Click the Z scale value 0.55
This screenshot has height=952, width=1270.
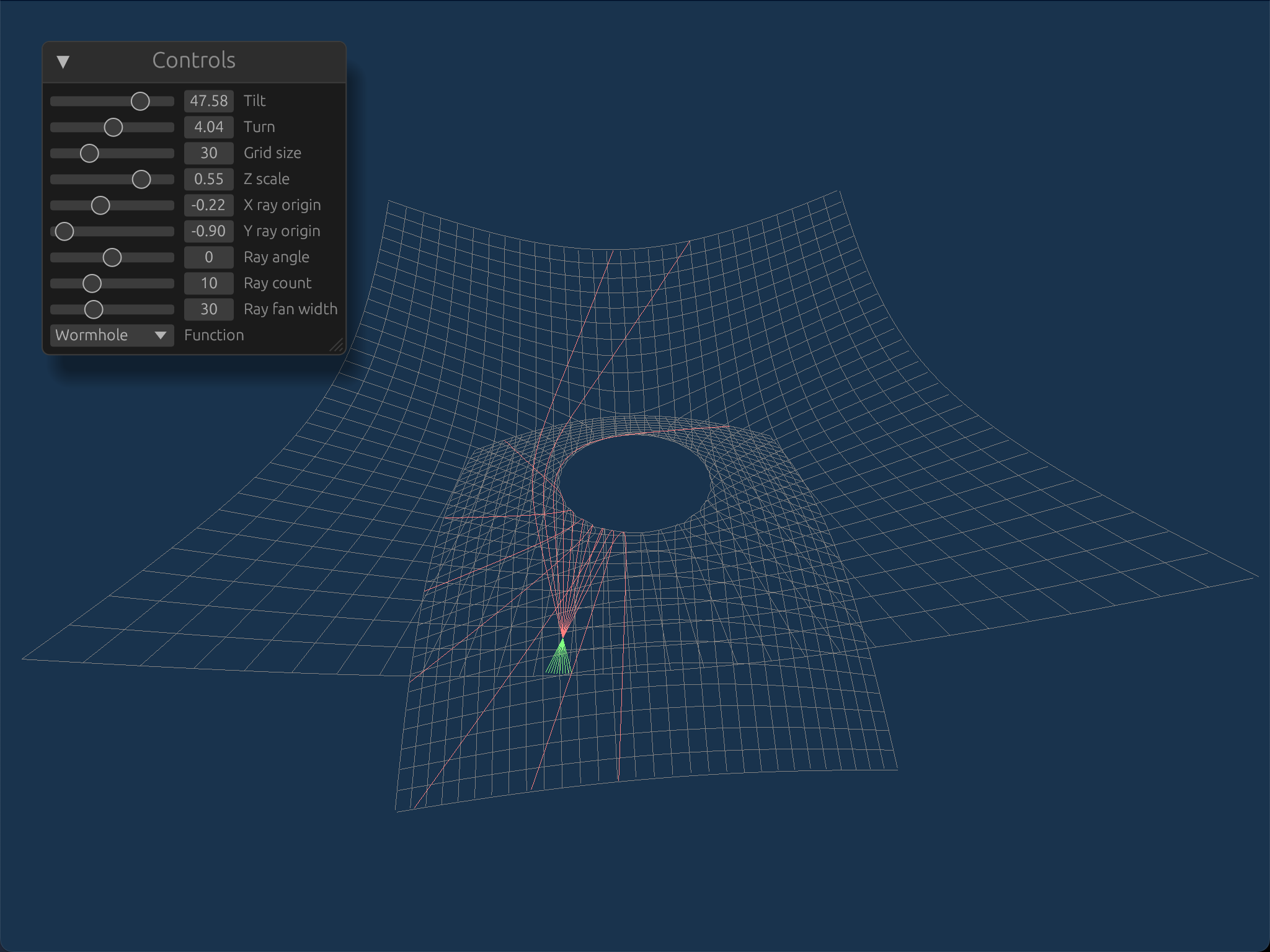[x=208, y=179]
